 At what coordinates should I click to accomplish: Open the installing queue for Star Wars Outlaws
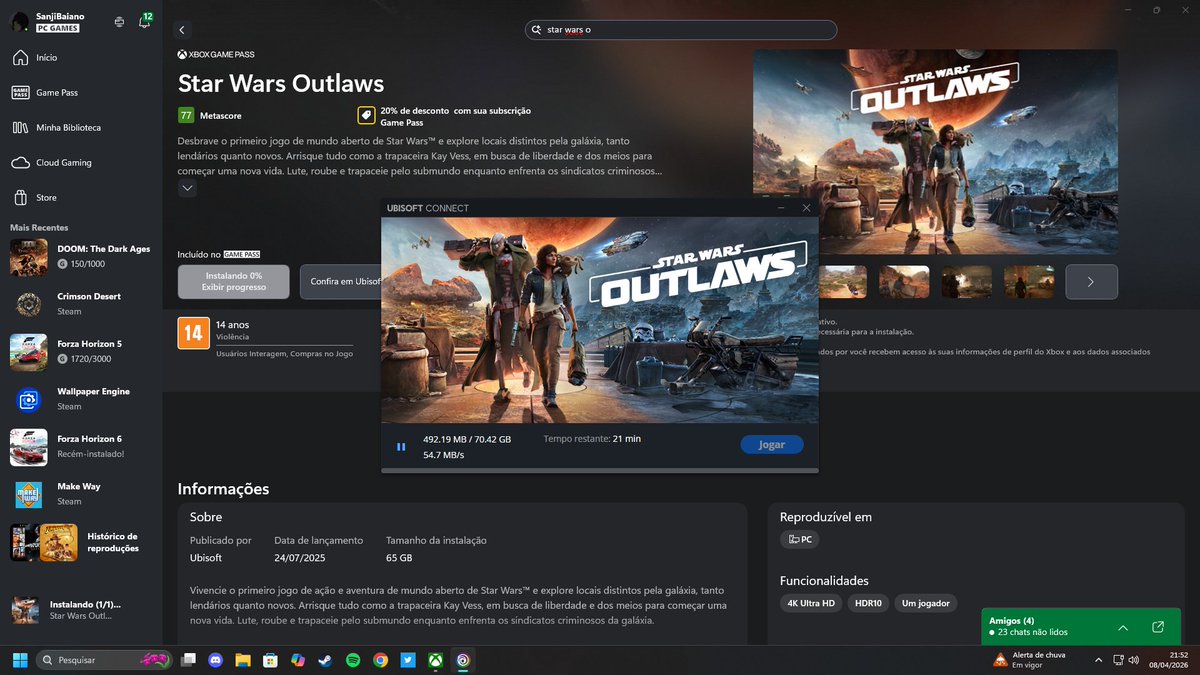pos(82,610)
